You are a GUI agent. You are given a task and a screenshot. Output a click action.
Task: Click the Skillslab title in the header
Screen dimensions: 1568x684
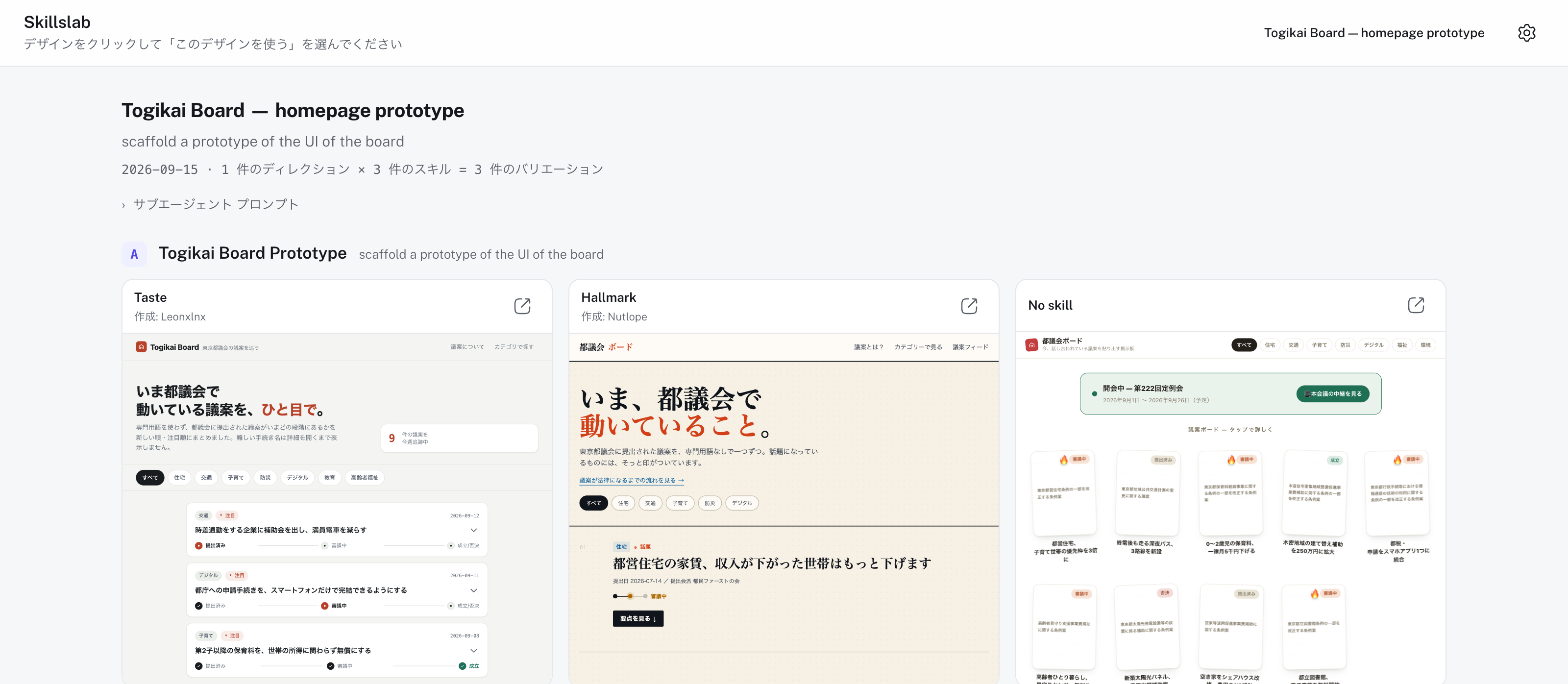click(57, 22)
